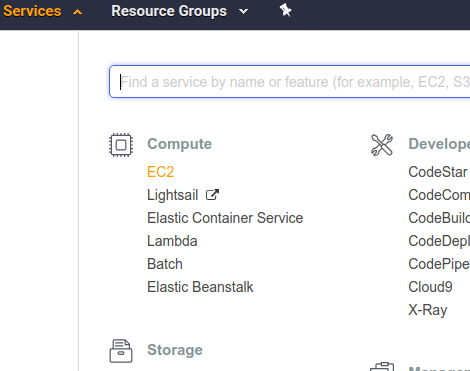
Task: Click the Storage drawer icon
Action: [121, 351]
